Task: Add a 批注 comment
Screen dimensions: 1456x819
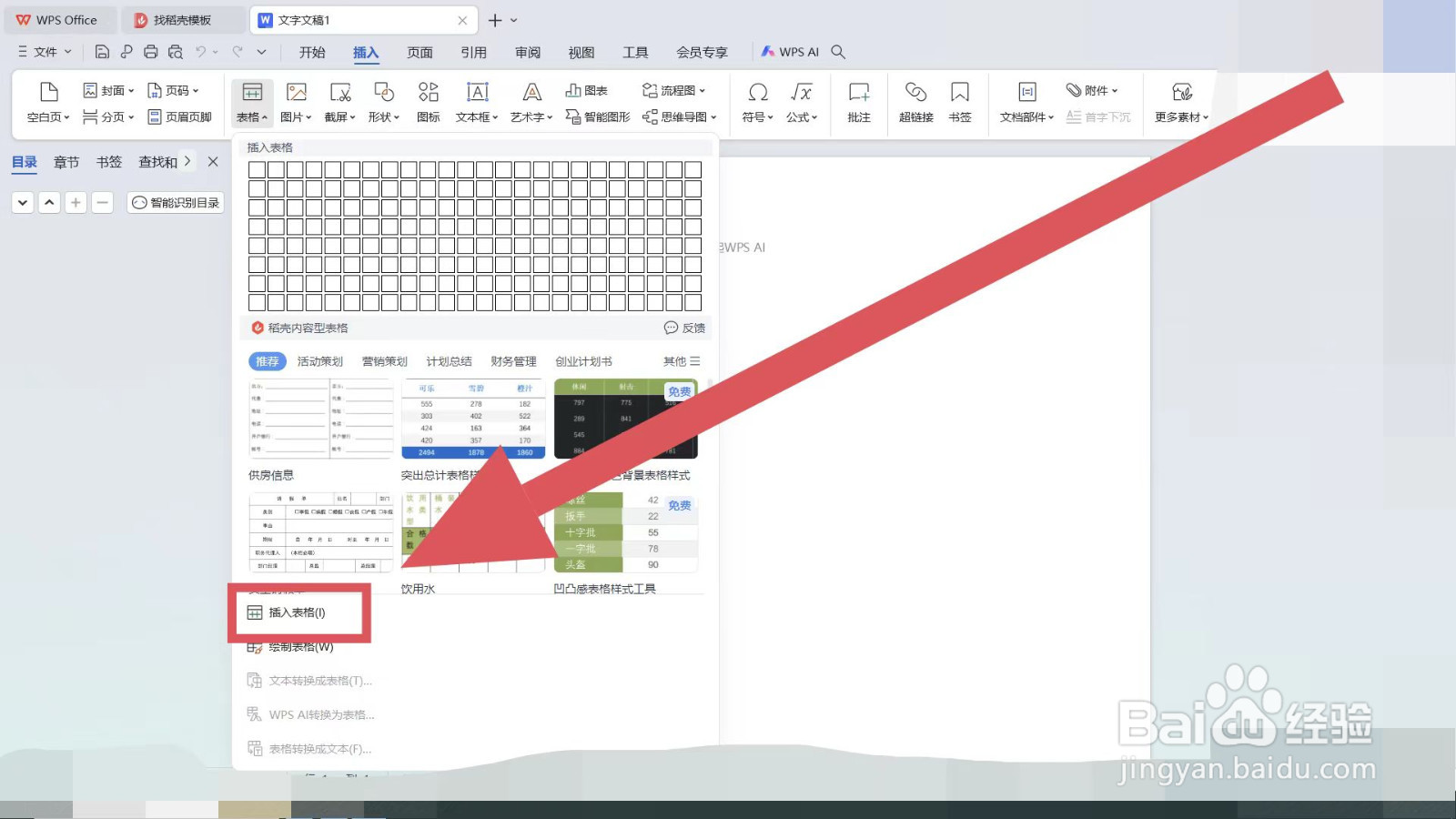Action: 857,102
